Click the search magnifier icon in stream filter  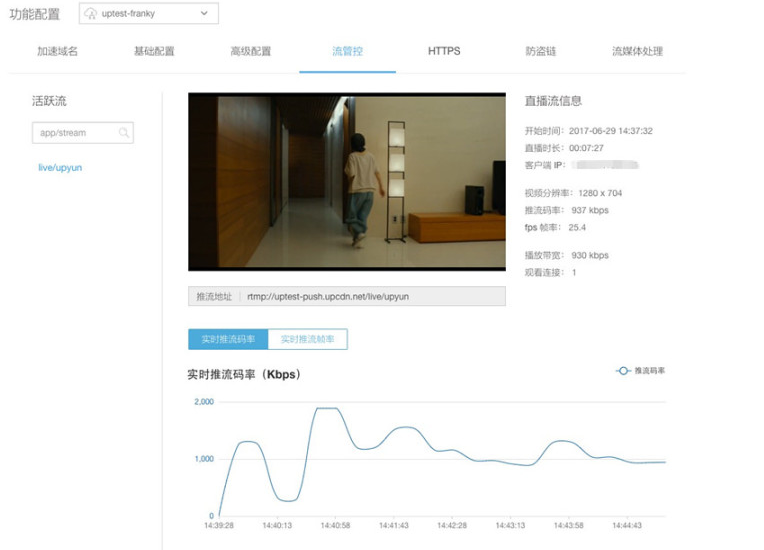pos(123,133)
